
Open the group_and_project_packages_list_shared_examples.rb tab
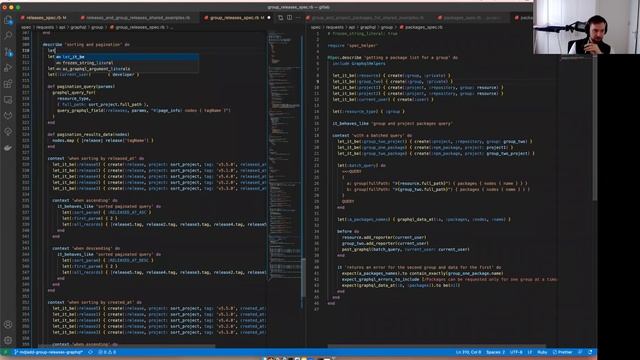[365, 18]
